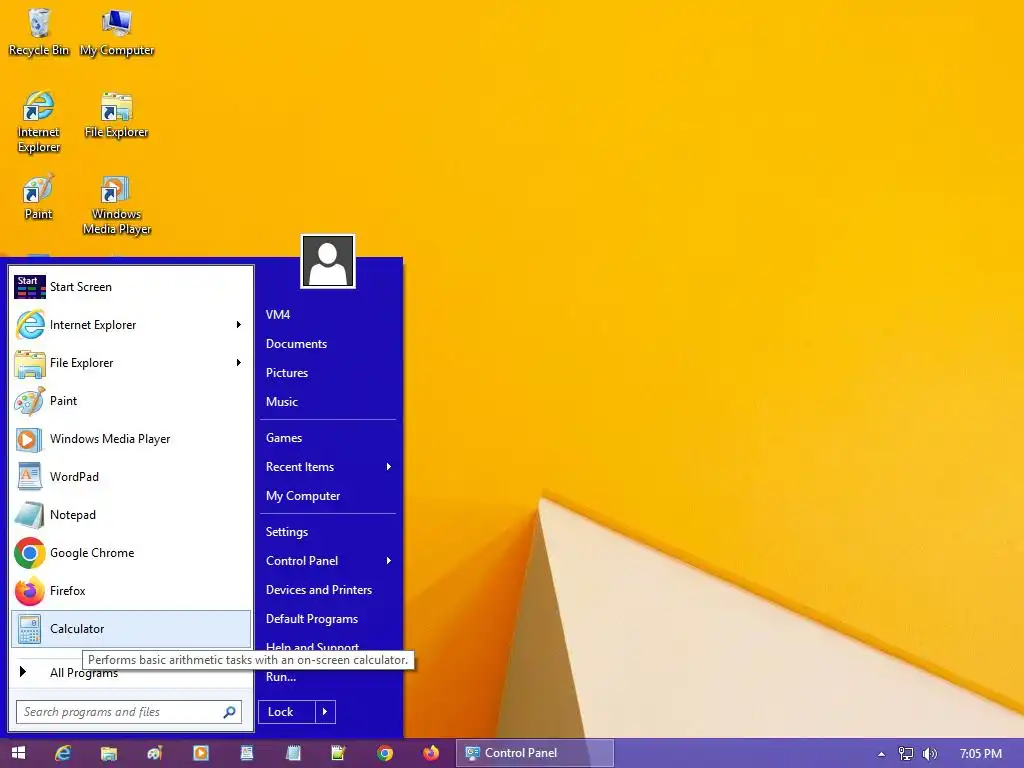
Task: Open Notepad from taskbar
Action: pyautogui.click(x=293, y=753)
